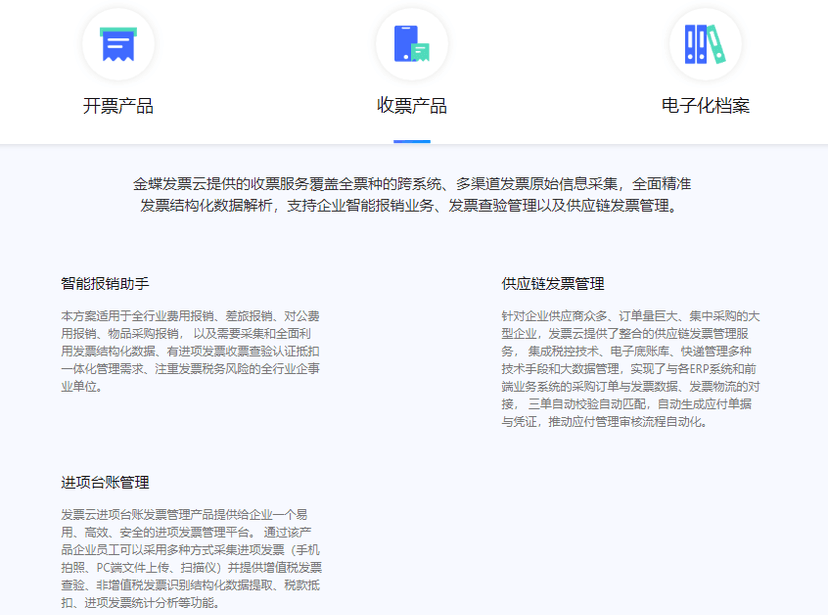
Task: Click the green tilted binder in the archive icon
Action: [718, 45]
